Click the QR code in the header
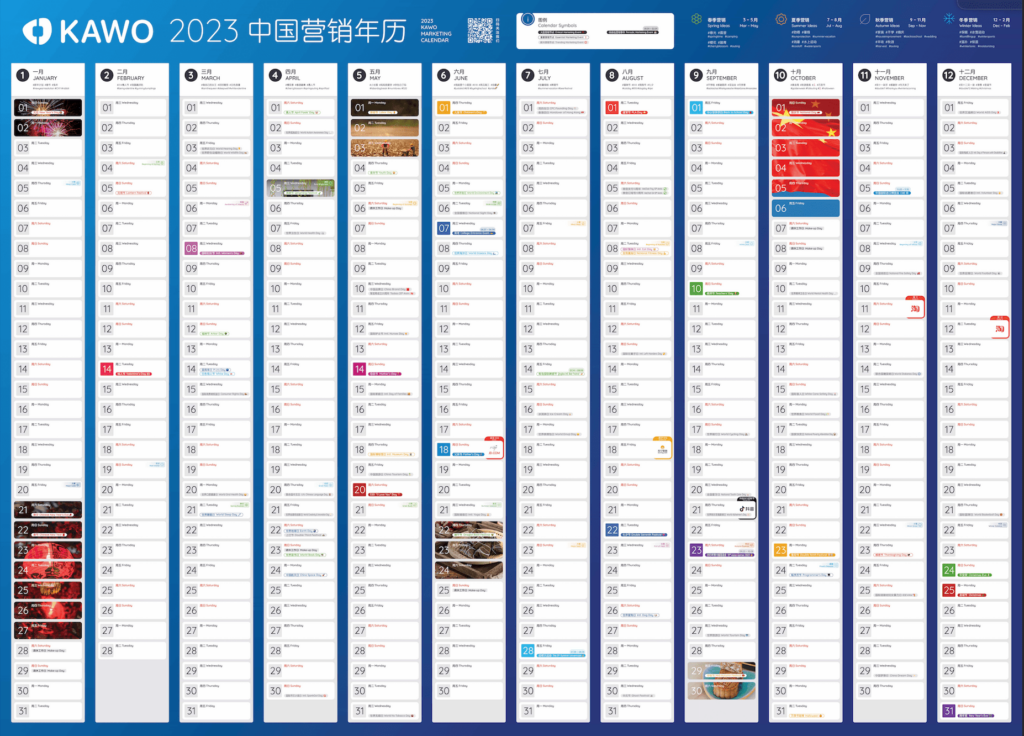The width and height of the screenshot is (1024, 736). pos(480,31)
